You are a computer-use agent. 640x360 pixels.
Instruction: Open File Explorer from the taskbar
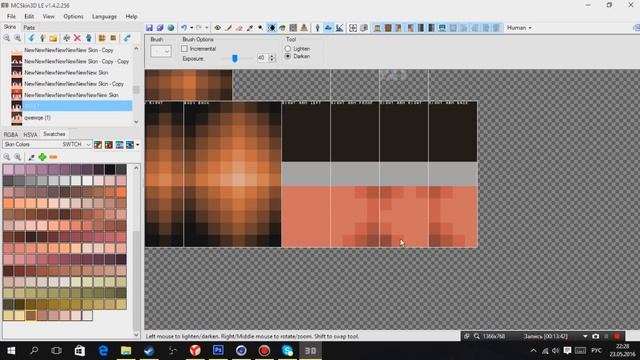(126, 350)
